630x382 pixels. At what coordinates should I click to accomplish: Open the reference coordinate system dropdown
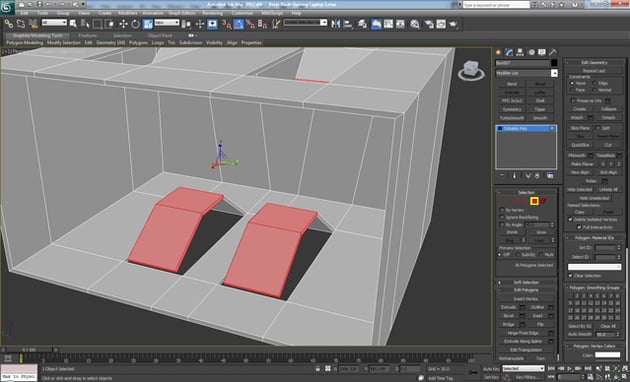[167, 23]
